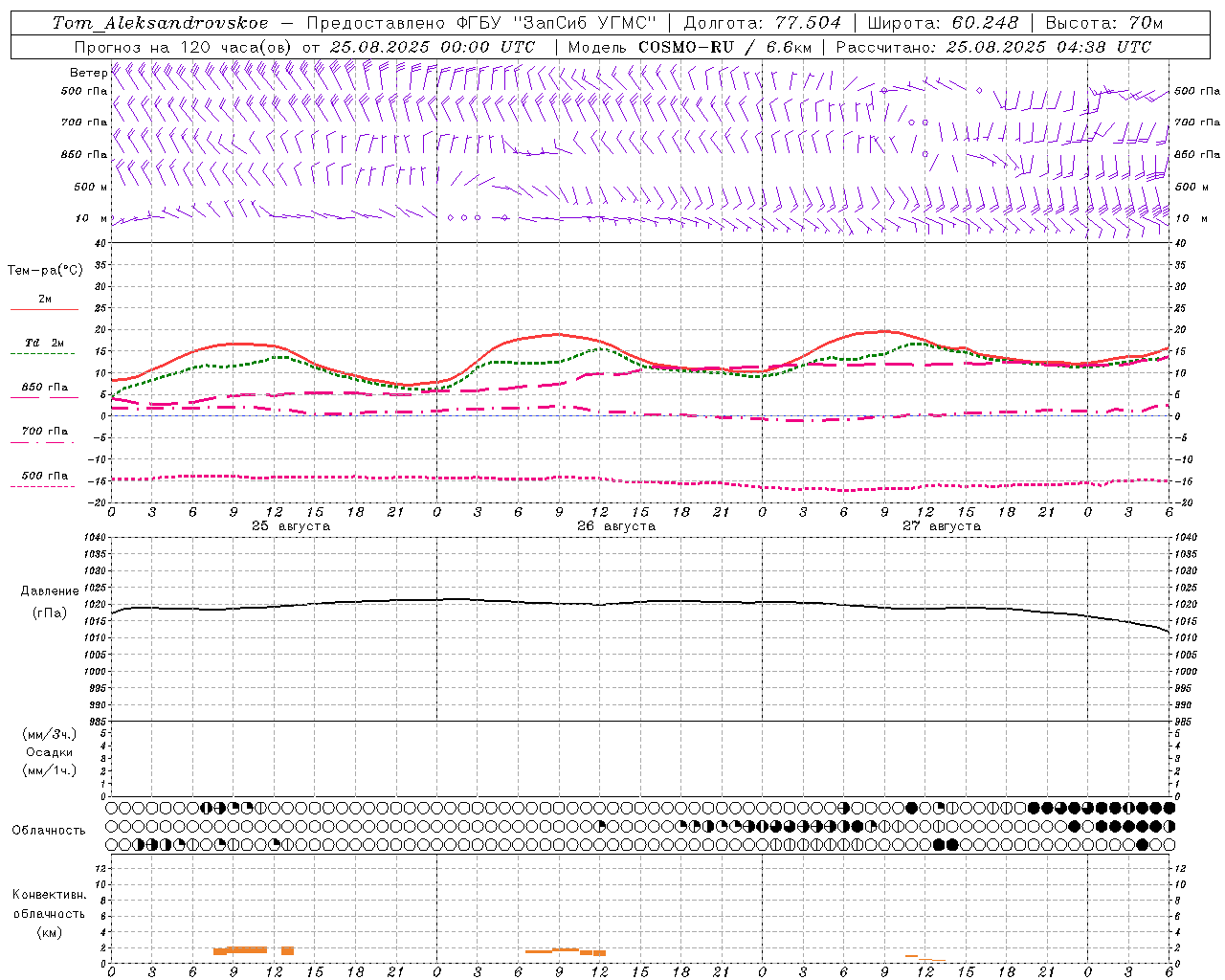Screen dimensions: 1225x980
Task: Click the 'Облачность' cloud cover label
Action: pos(49,831)
